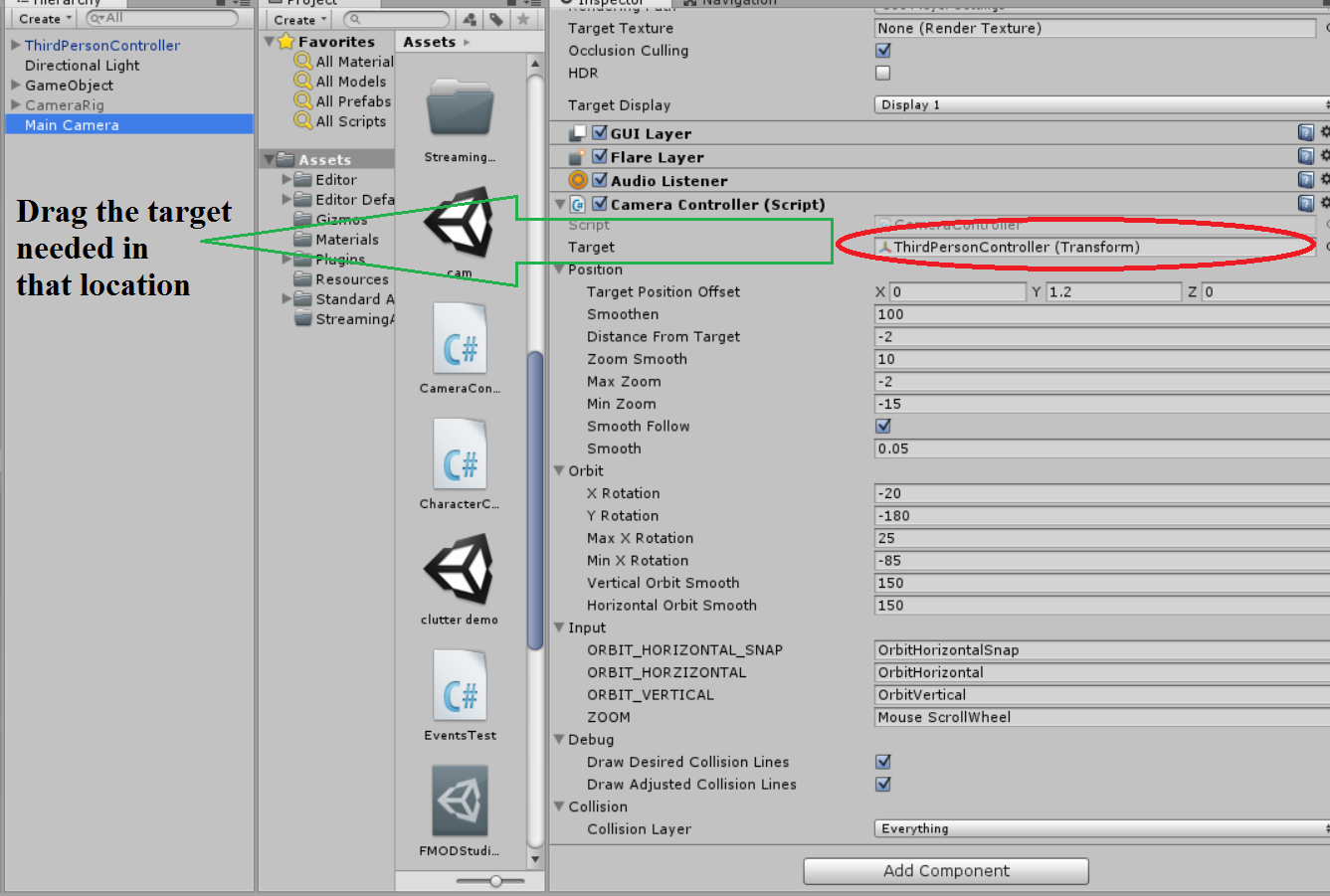
Task: Enable the HDR checkbox
Action: tap(883, 73)
